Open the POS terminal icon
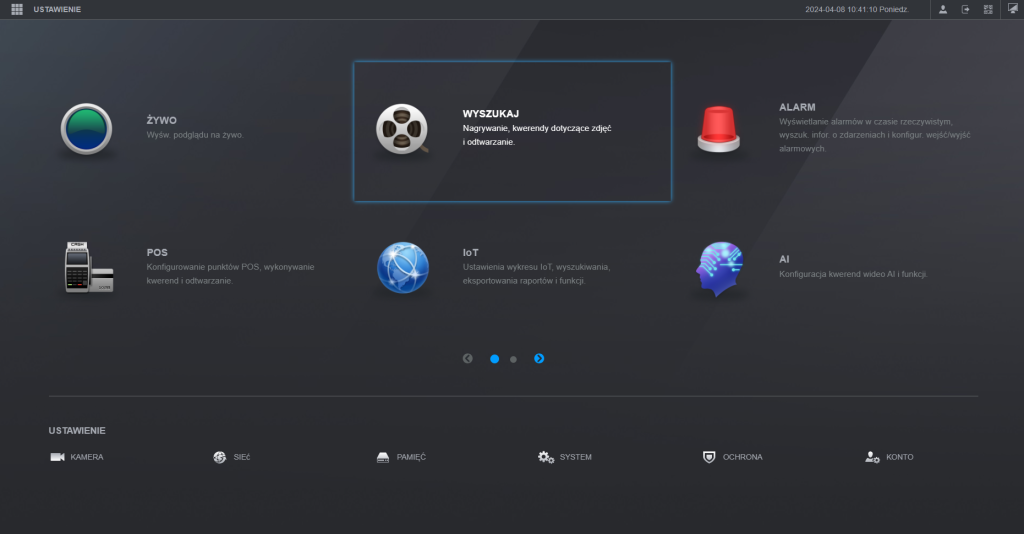 point(88,268)
